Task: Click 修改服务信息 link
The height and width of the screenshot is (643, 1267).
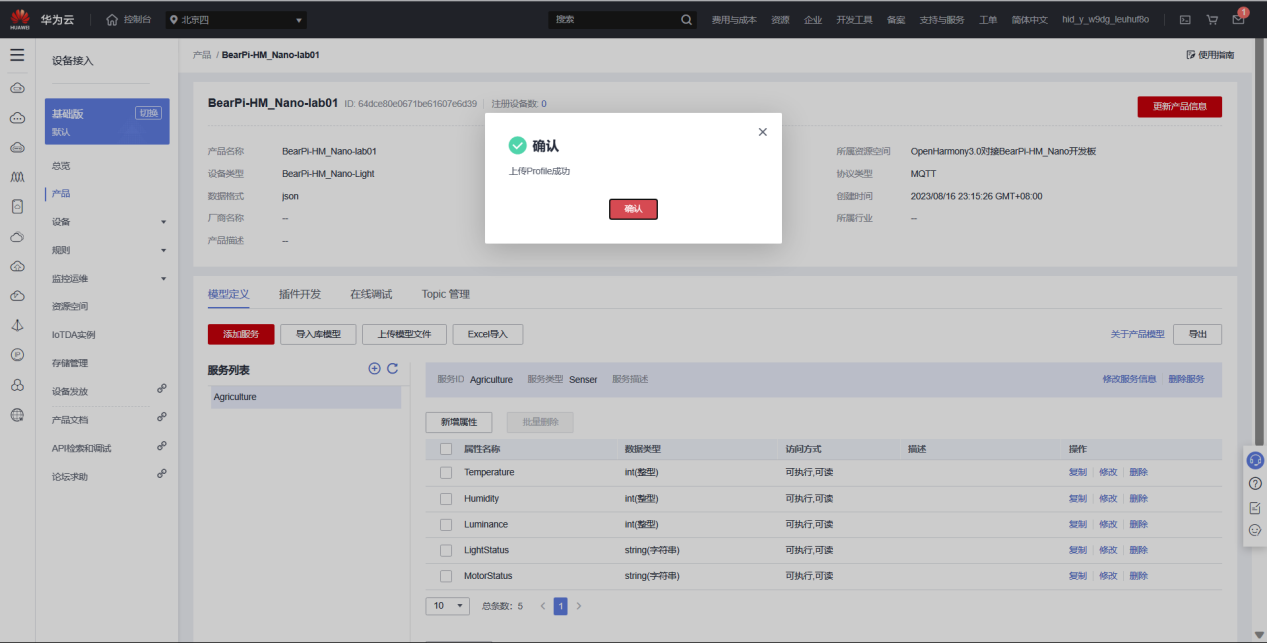Action: pos(1129,379)
